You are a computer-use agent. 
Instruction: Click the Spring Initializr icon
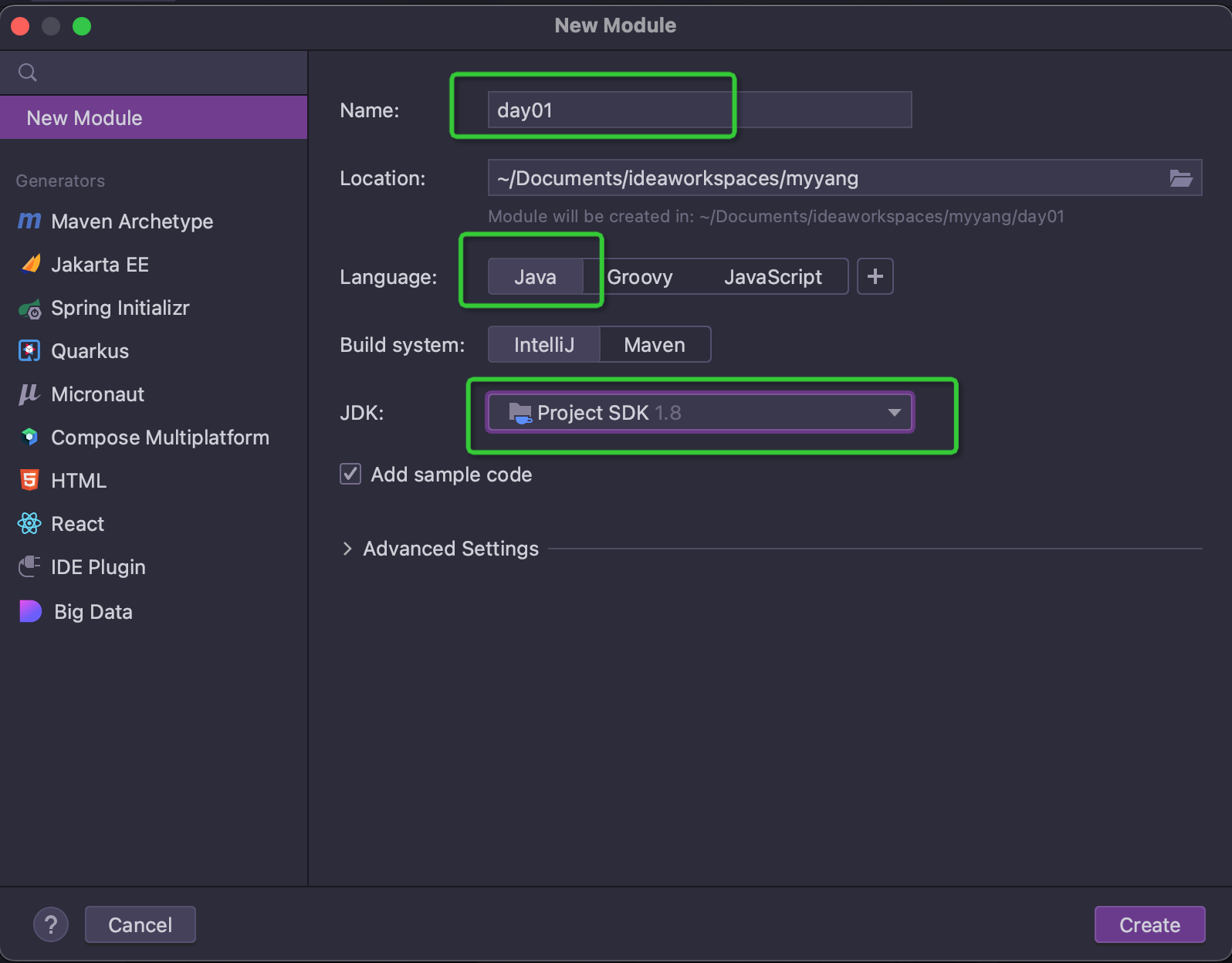pyautogui.click(x=30, y=309)
